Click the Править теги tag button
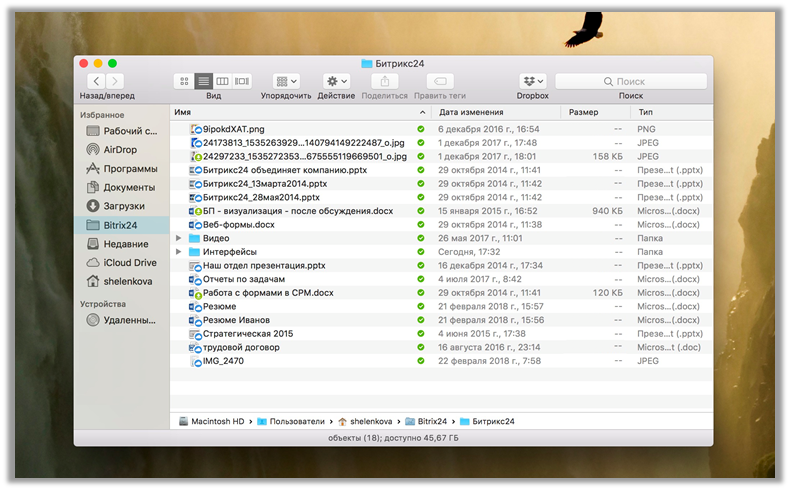Viewport: 790px width, 490px height. coord(440,81)
